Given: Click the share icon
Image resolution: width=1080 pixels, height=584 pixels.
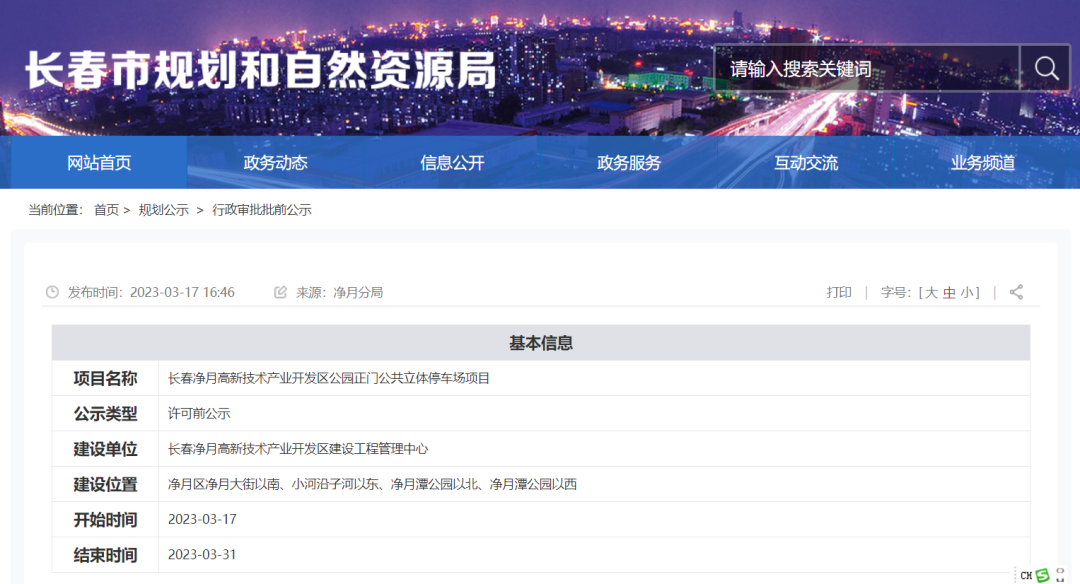Looking at the screenshot, I should click(x=1016, y=292).
